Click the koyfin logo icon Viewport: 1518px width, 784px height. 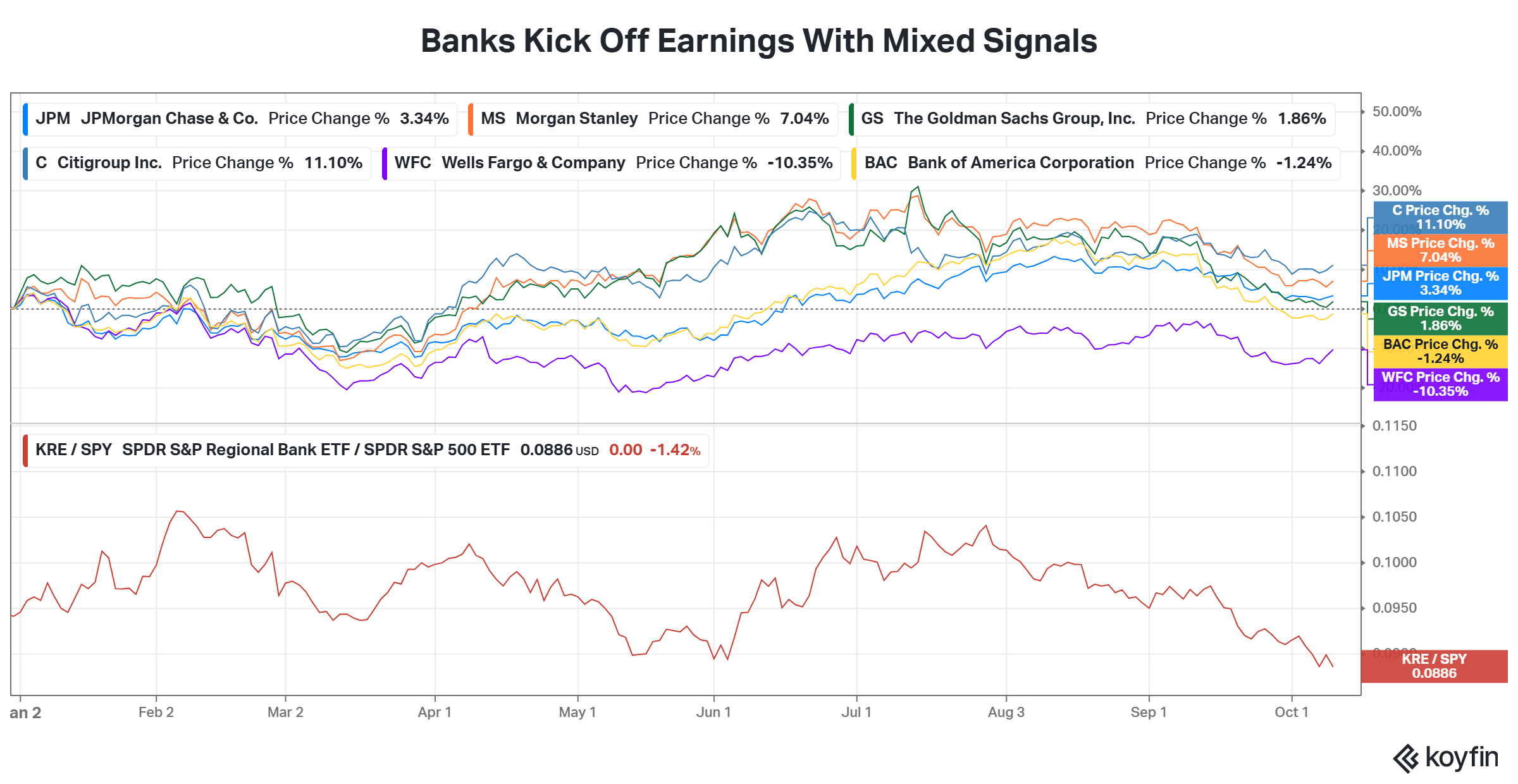point(1407,758)
